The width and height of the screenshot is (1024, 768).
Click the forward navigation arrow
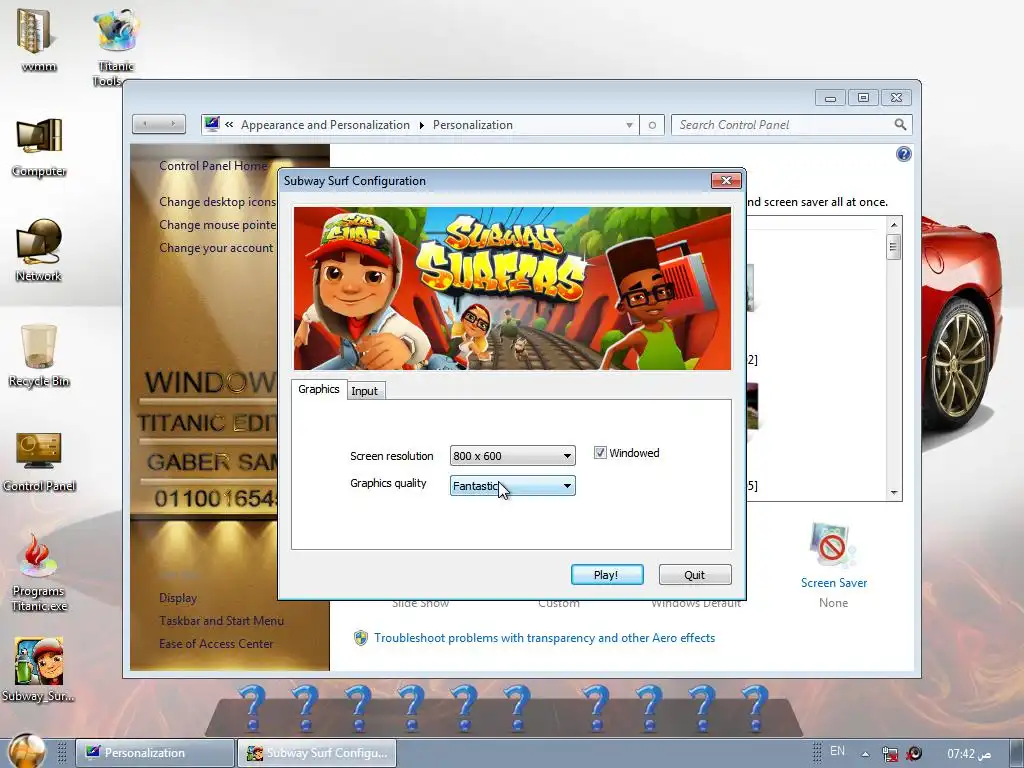coord(172,123)
